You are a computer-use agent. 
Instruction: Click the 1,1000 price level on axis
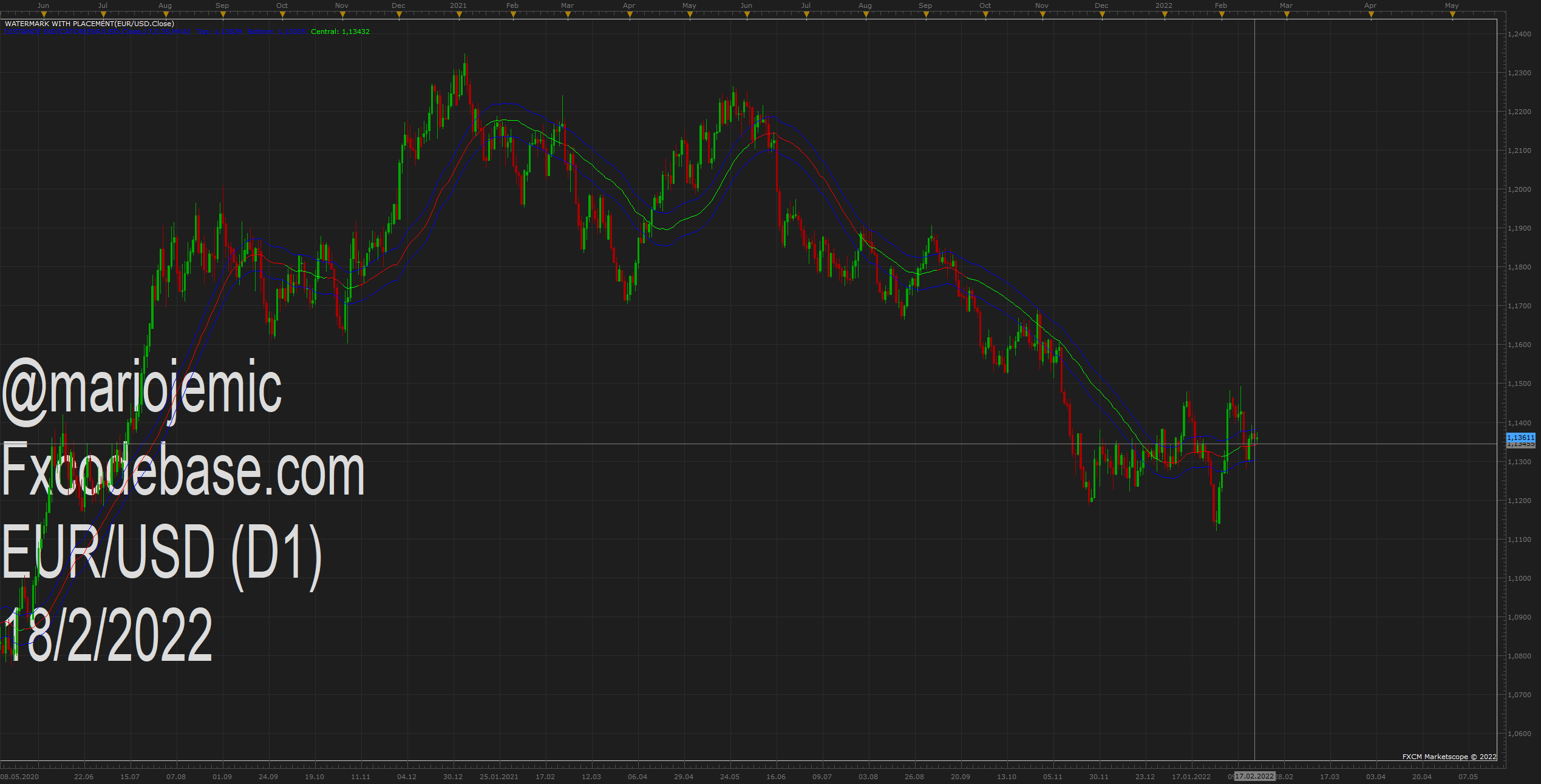click(1520, 578)
